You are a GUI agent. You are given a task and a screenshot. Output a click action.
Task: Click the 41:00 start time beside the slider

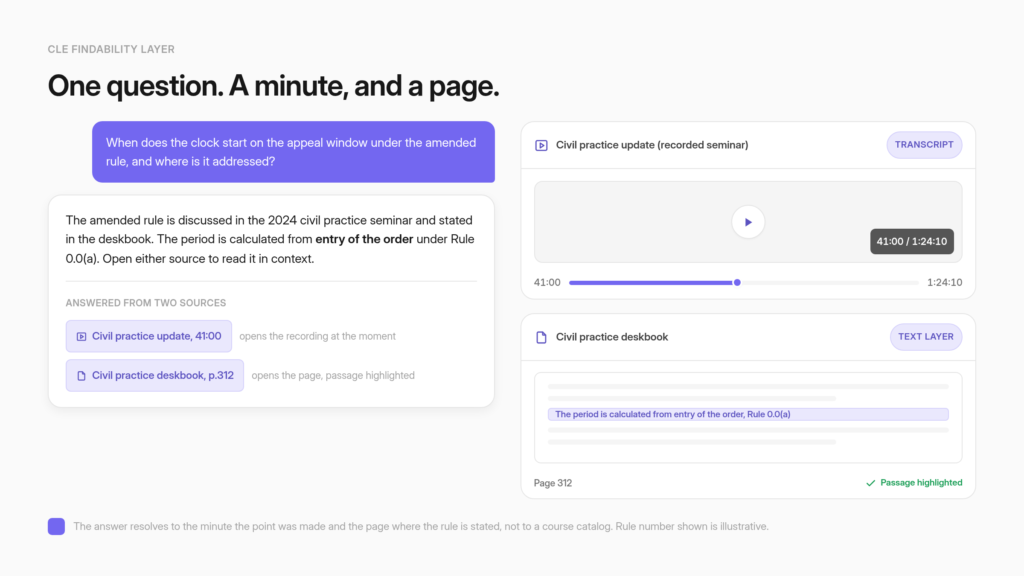pos(547,283)
